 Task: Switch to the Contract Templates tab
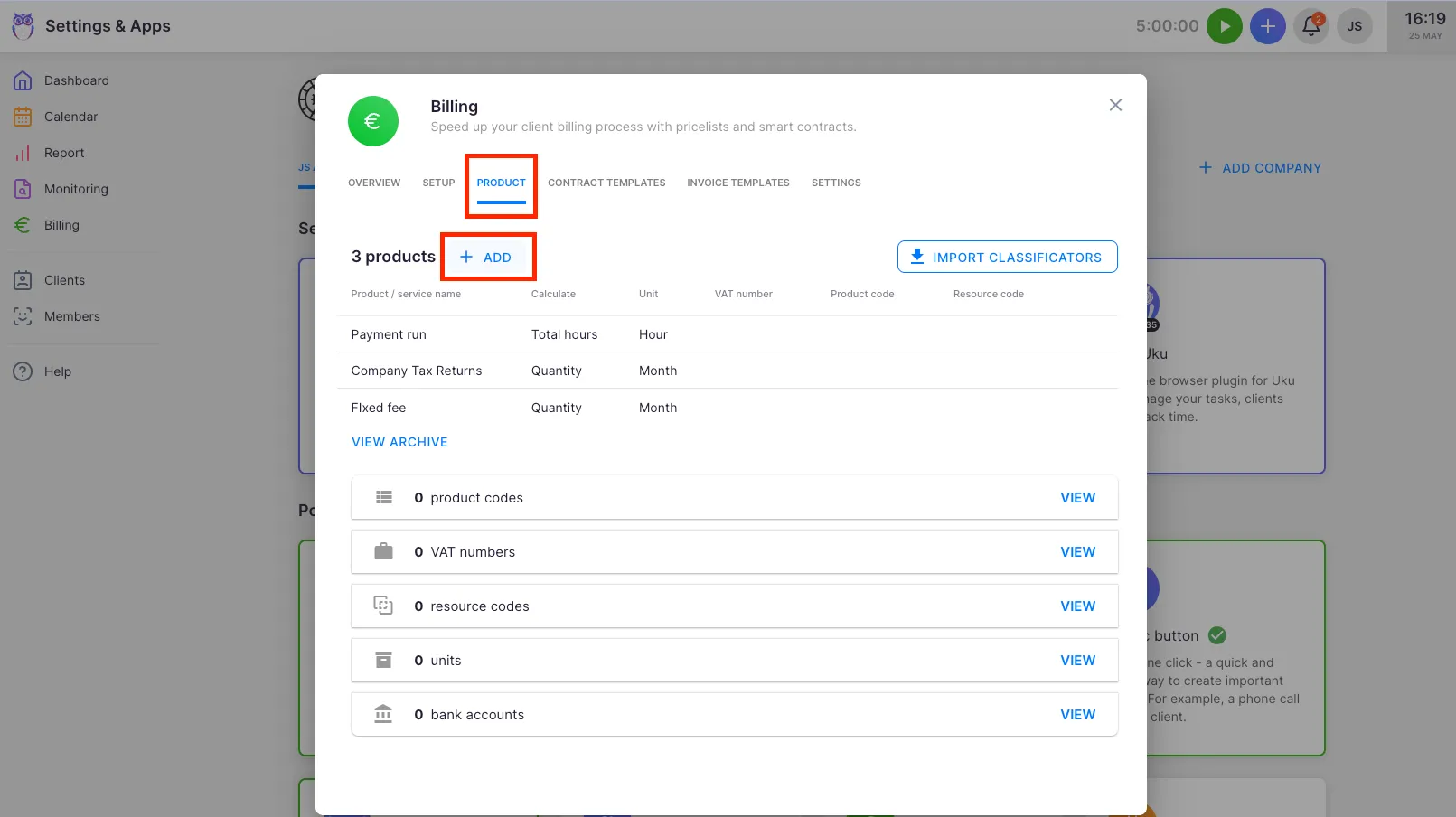tap(606, 183)
